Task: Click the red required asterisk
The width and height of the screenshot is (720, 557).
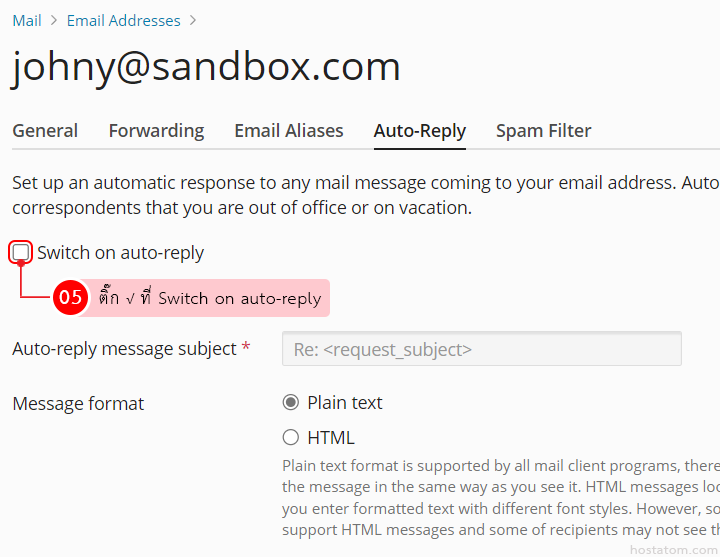Action: 246,349
